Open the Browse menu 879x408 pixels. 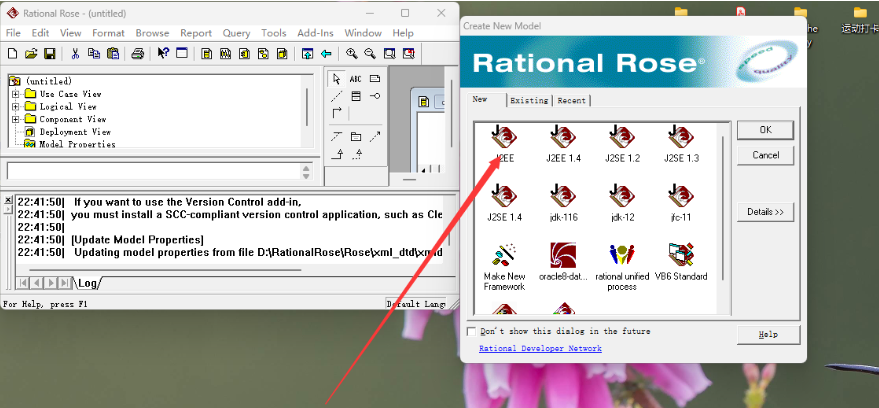pos(152,33)
